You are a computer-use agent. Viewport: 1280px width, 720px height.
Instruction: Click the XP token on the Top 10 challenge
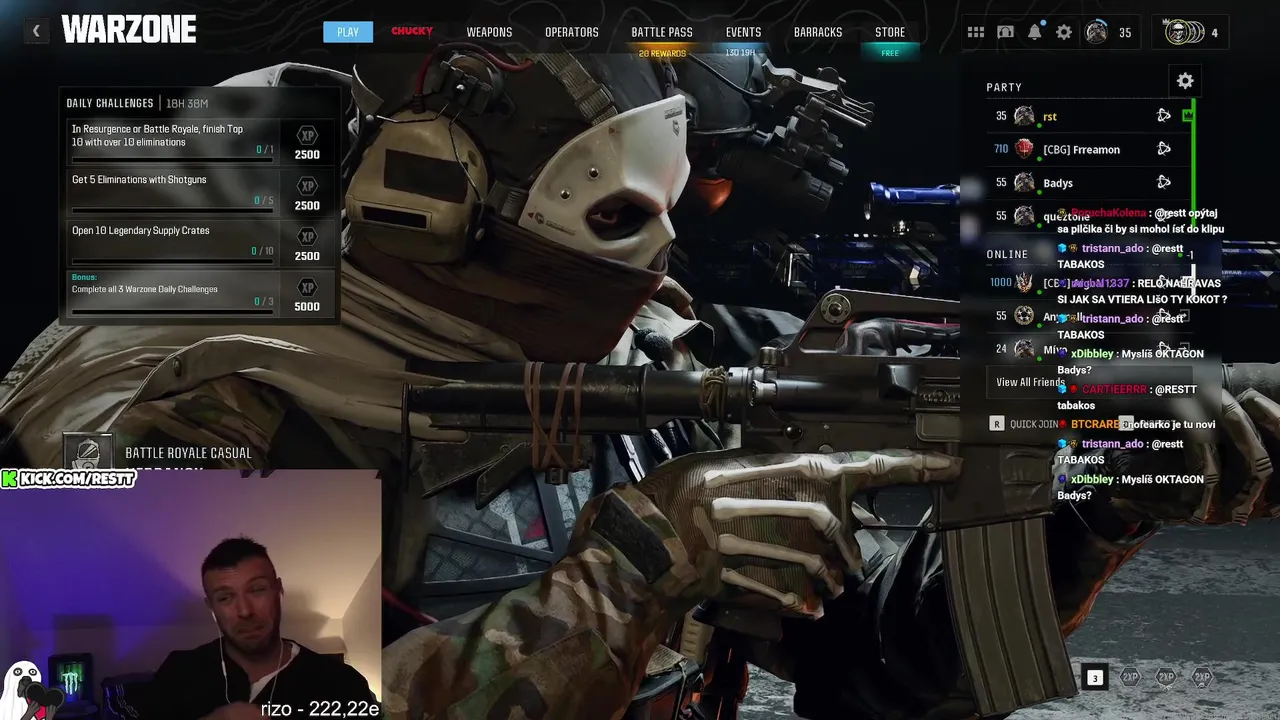(307, 135)
